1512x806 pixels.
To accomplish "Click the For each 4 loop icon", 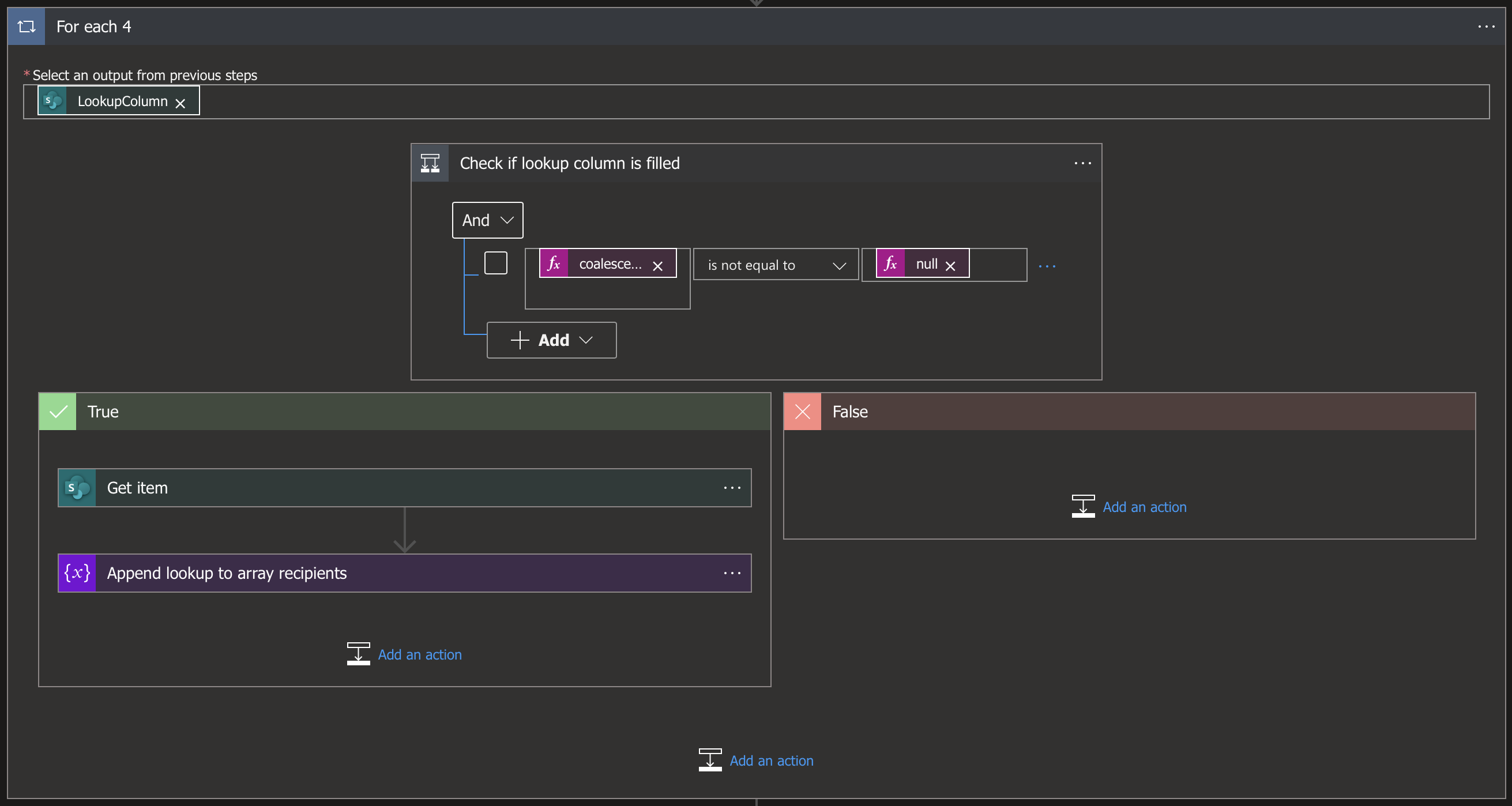I will 27,27.
